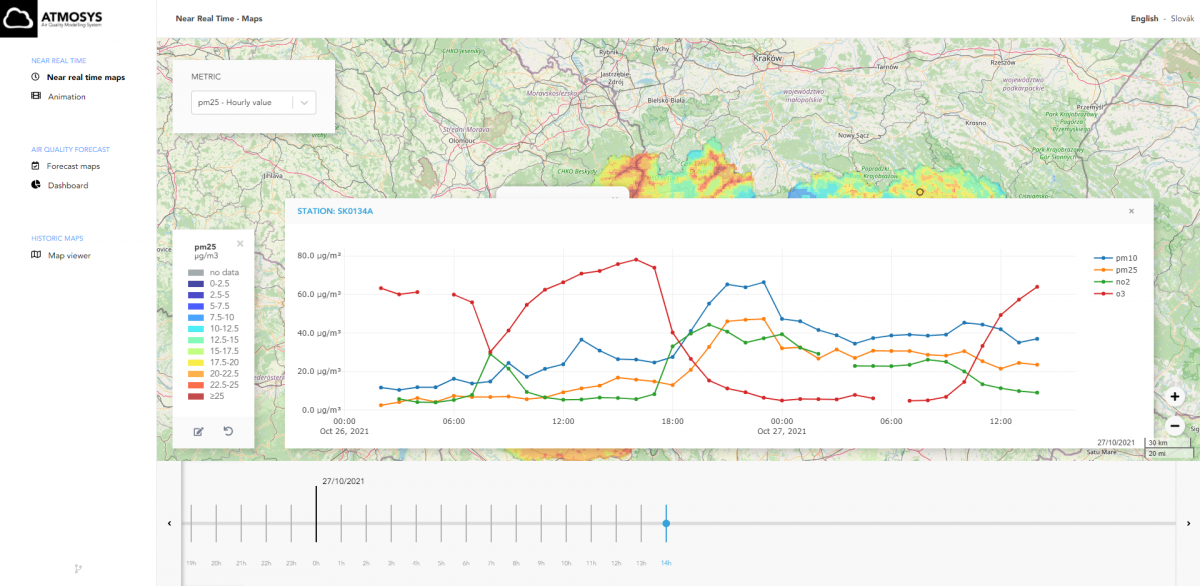
Task: Switch language to Slovak
Action: pyautogui.click(x=1181, y=18)
